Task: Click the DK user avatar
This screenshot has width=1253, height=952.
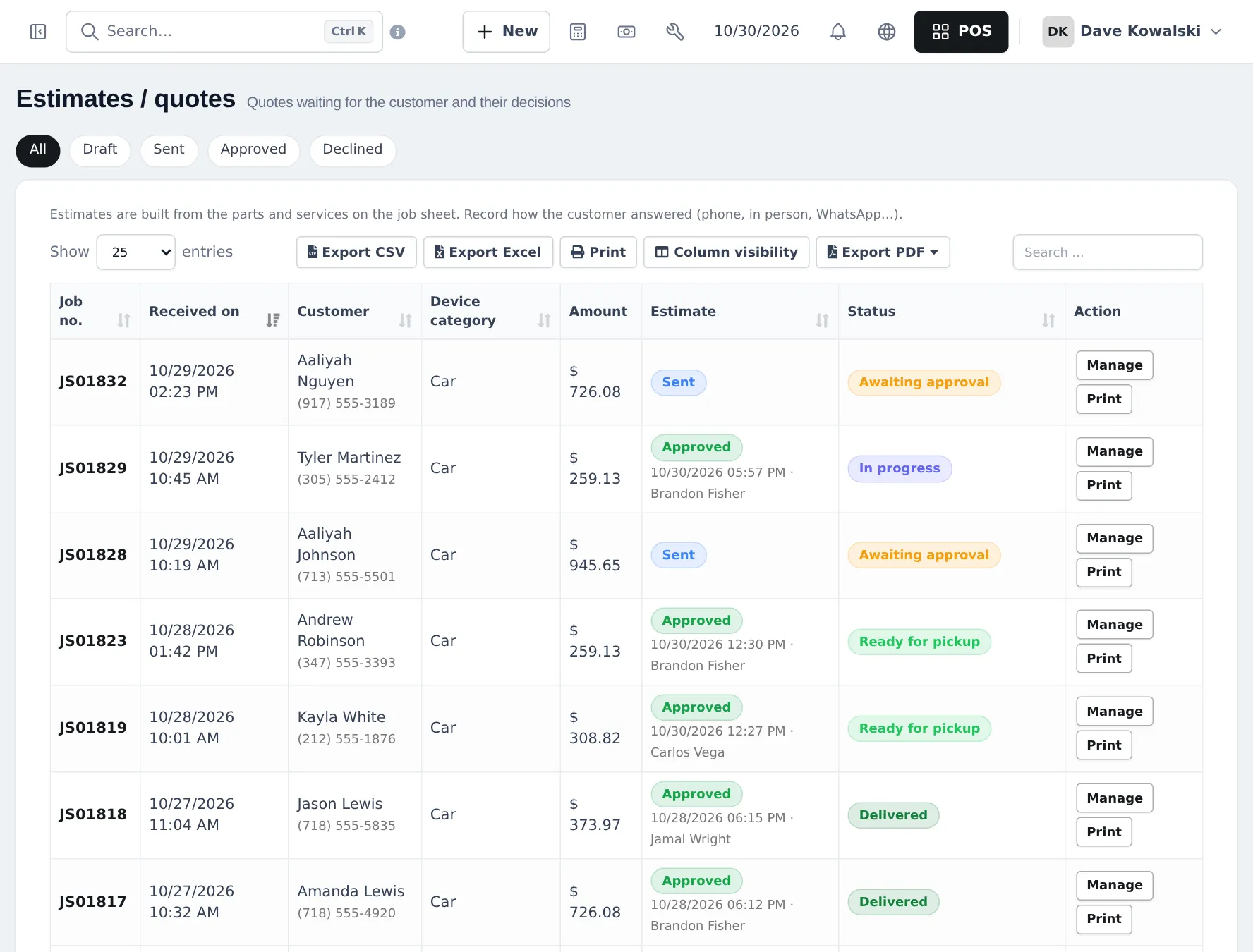Action: tap(1058, 32)
